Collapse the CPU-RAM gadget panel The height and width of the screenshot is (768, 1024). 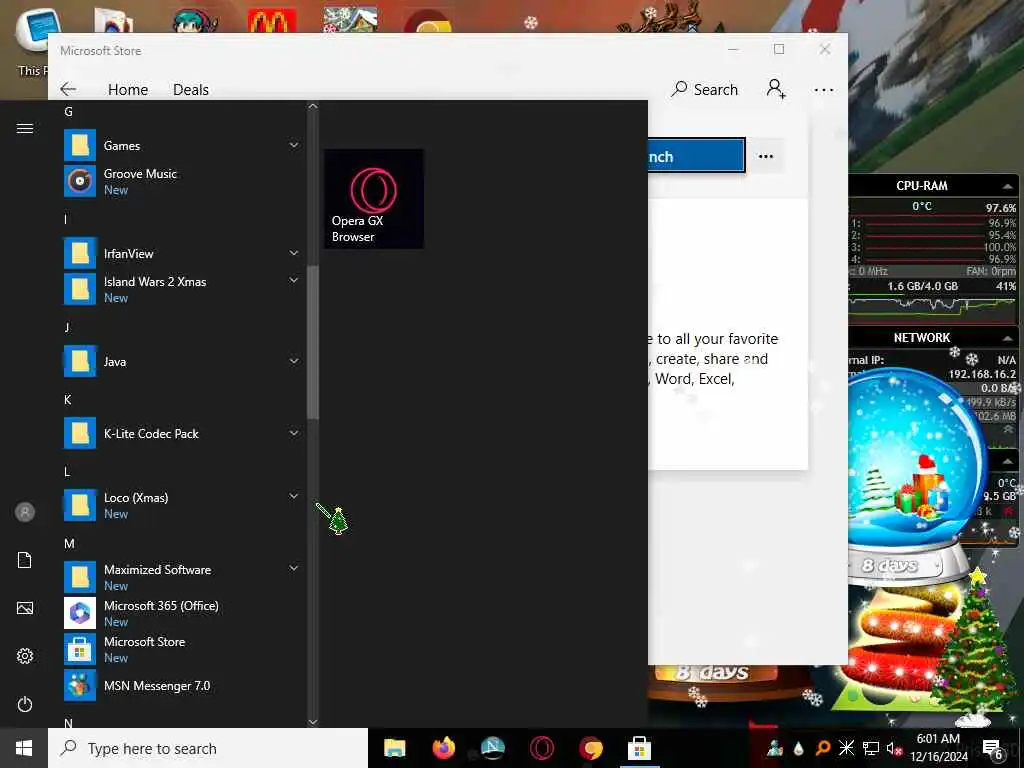[1007, 187]
